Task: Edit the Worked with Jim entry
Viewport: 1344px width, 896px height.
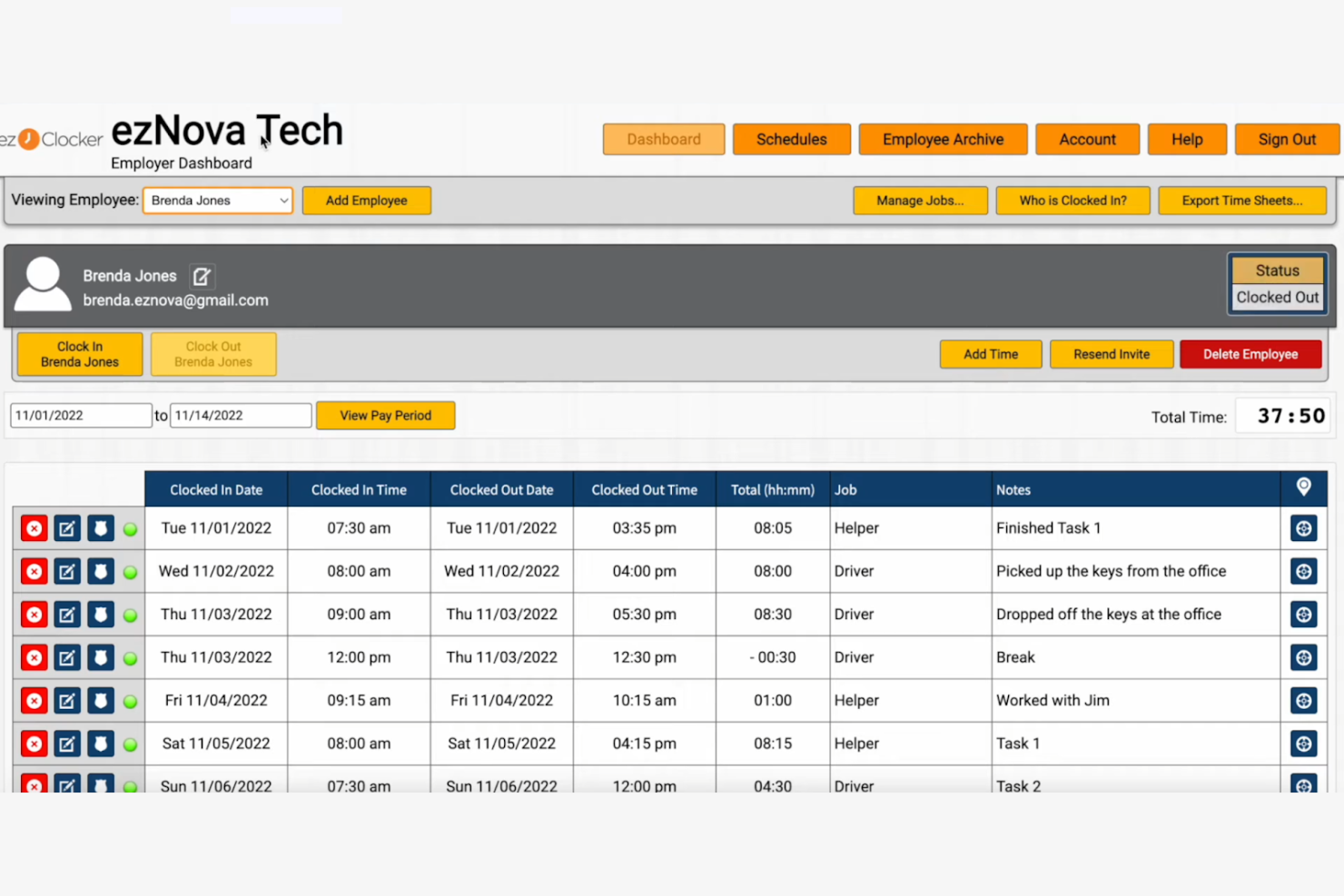Action: pyautogui.click(x=67, y=701)
